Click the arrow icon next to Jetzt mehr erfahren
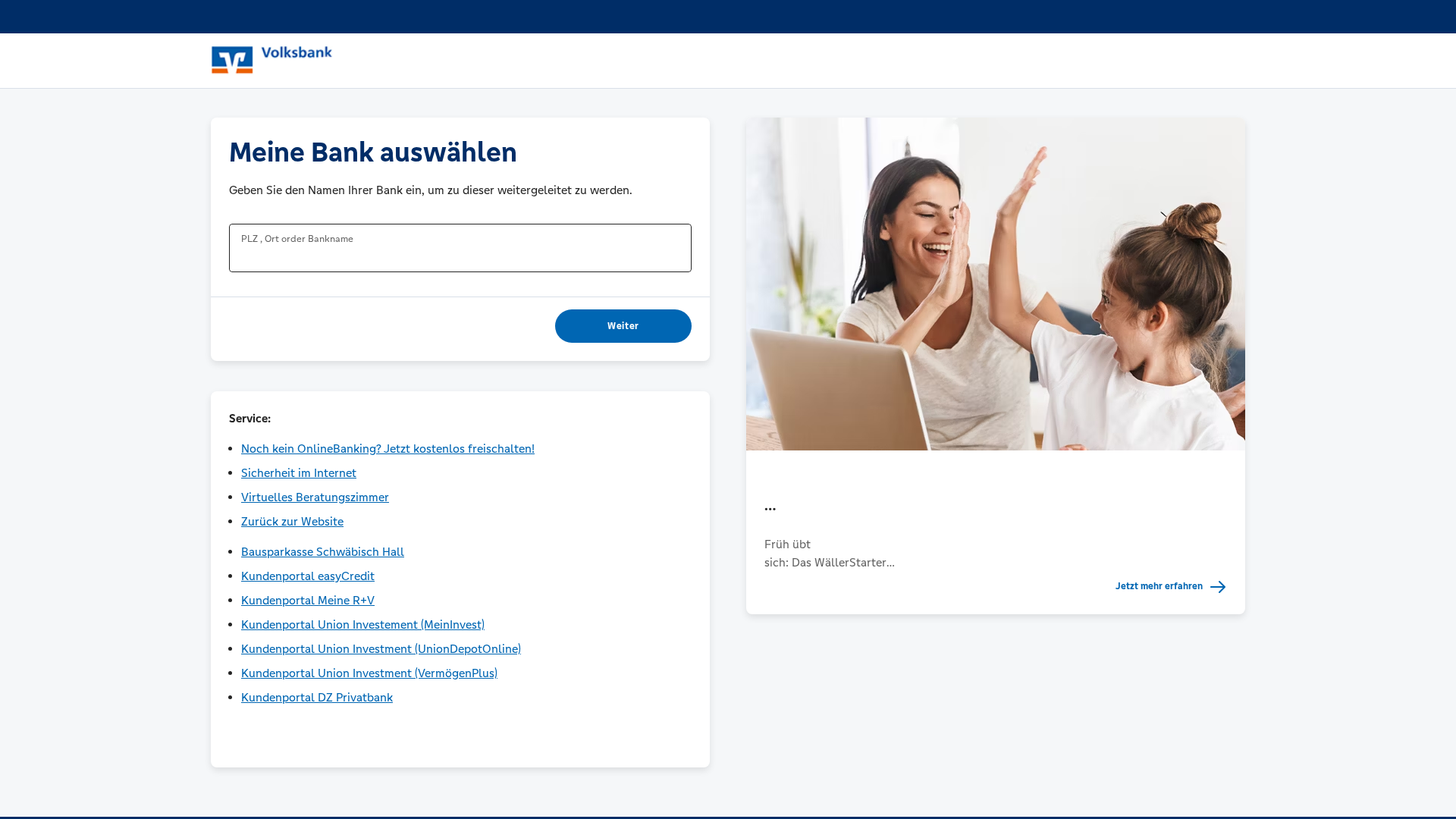Screen dimensions: 1456x819 1218,586
